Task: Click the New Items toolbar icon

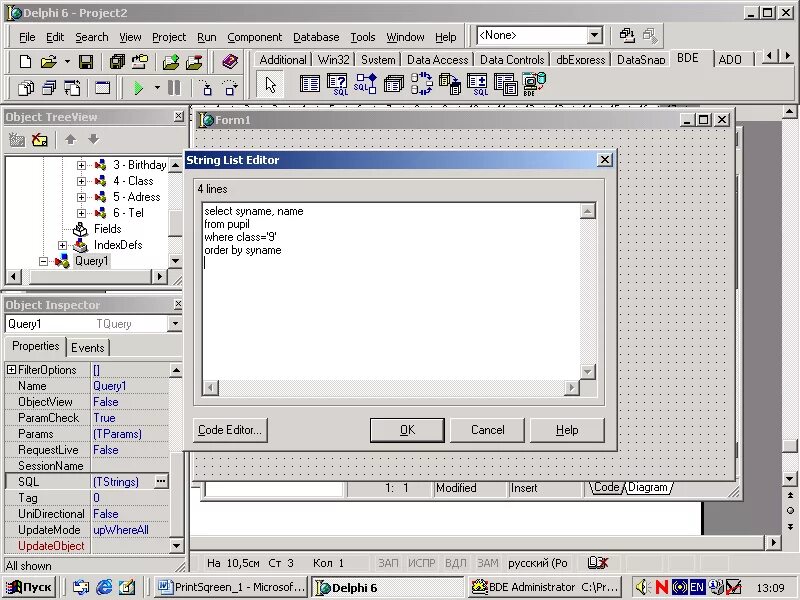Action: pos(25,62)
